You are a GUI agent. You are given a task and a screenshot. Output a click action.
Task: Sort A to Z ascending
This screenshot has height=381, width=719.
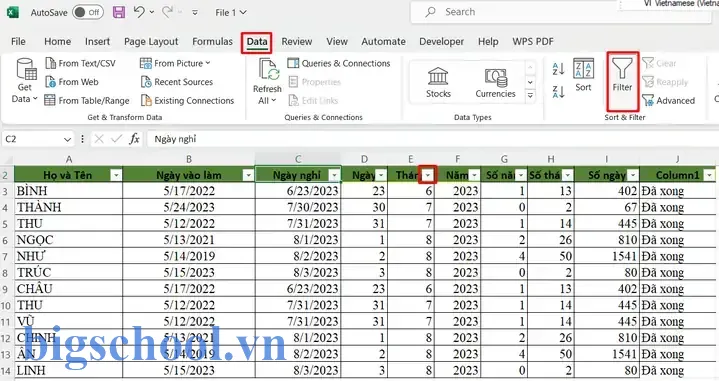[x=558, y=69]
